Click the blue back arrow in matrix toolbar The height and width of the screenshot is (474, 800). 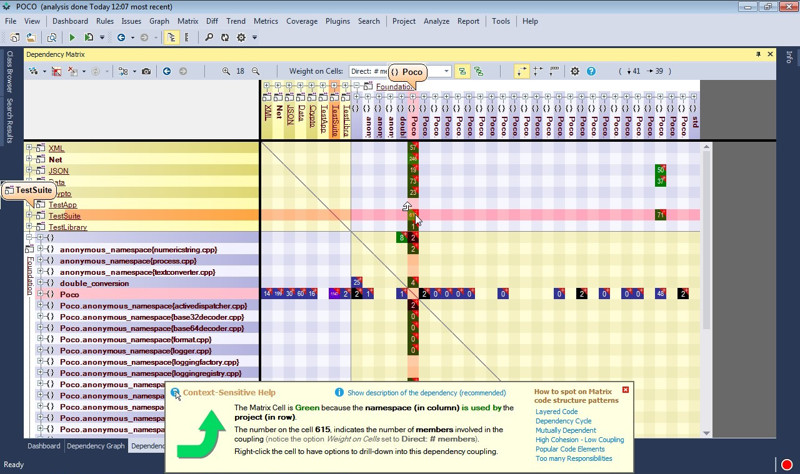[167, 71]
